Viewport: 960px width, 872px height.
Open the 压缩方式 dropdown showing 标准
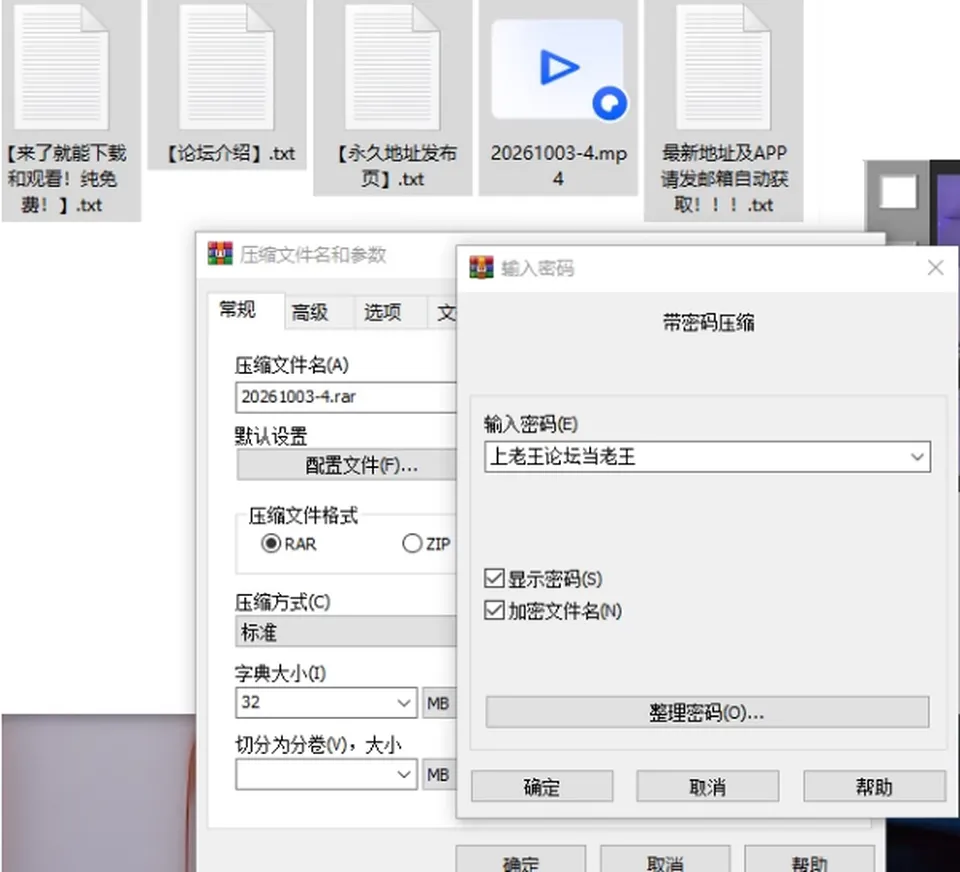point(346,631)
